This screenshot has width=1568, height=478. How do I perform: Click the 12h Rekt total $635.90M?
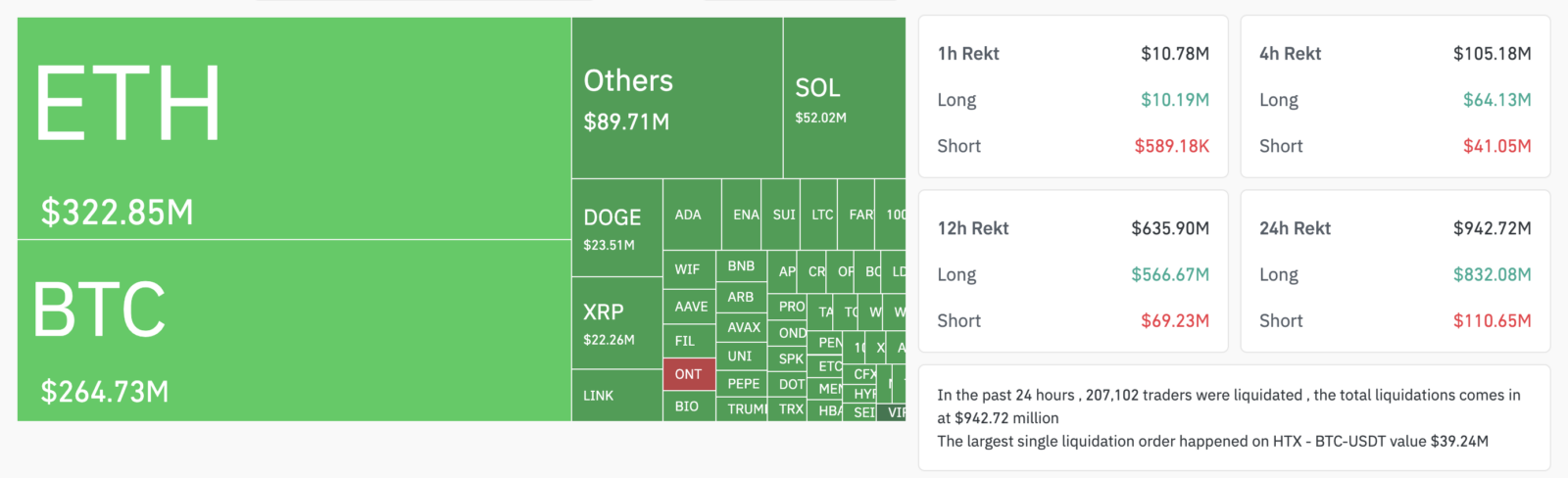[x=1170, y=228]
